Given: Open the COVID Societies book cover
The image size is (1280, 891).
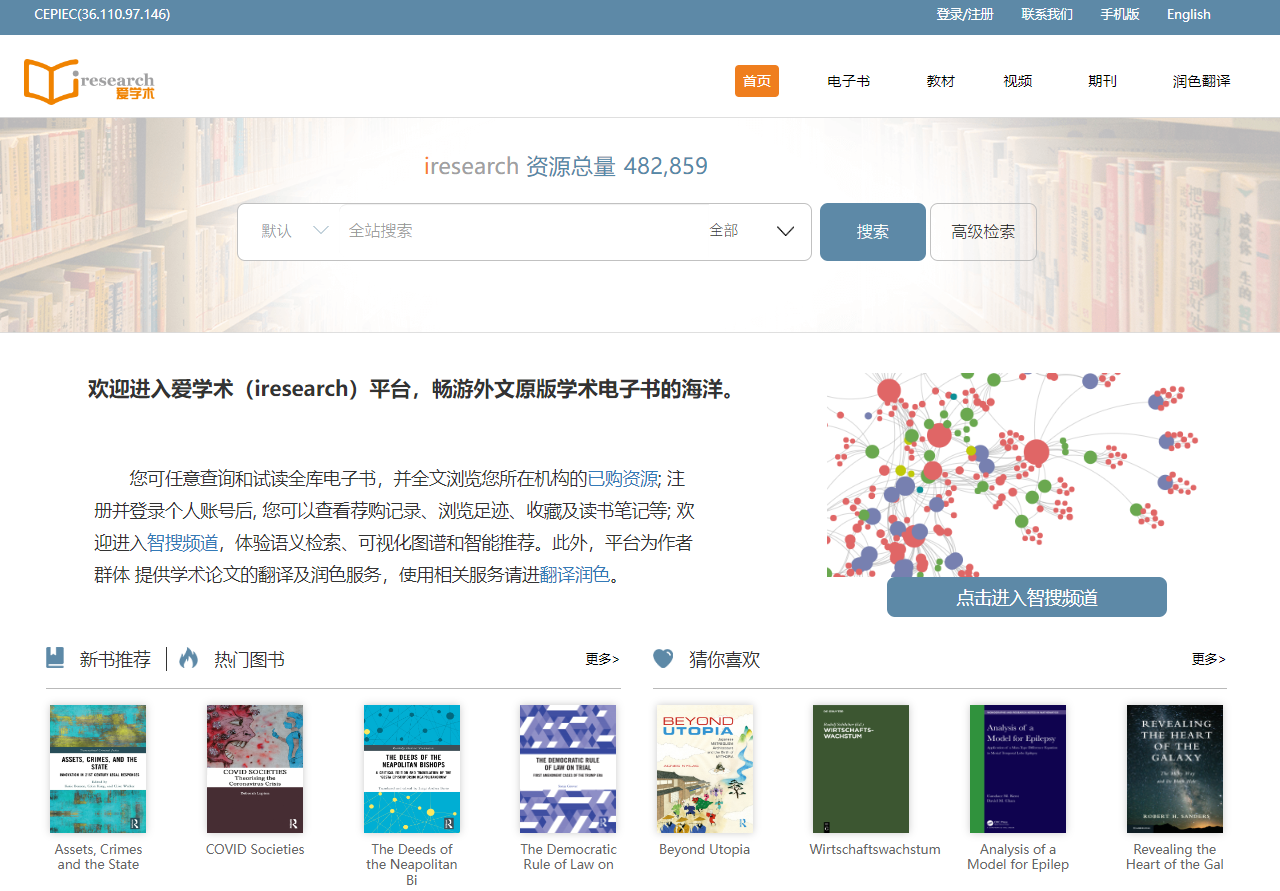Looking at the screenshot, I should coord(255,768).
